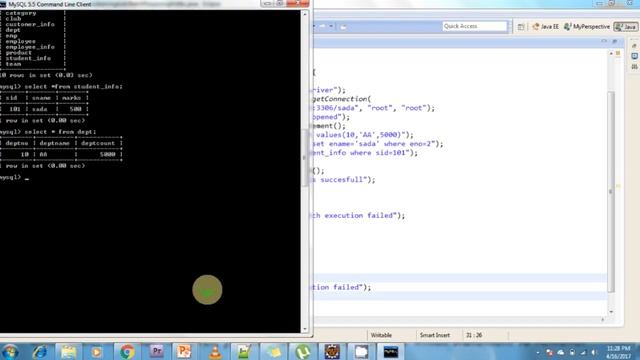640x360 pixels.
Task: Click the Open Perspective icon in Eclipse
Action: (x=521, y=27)
